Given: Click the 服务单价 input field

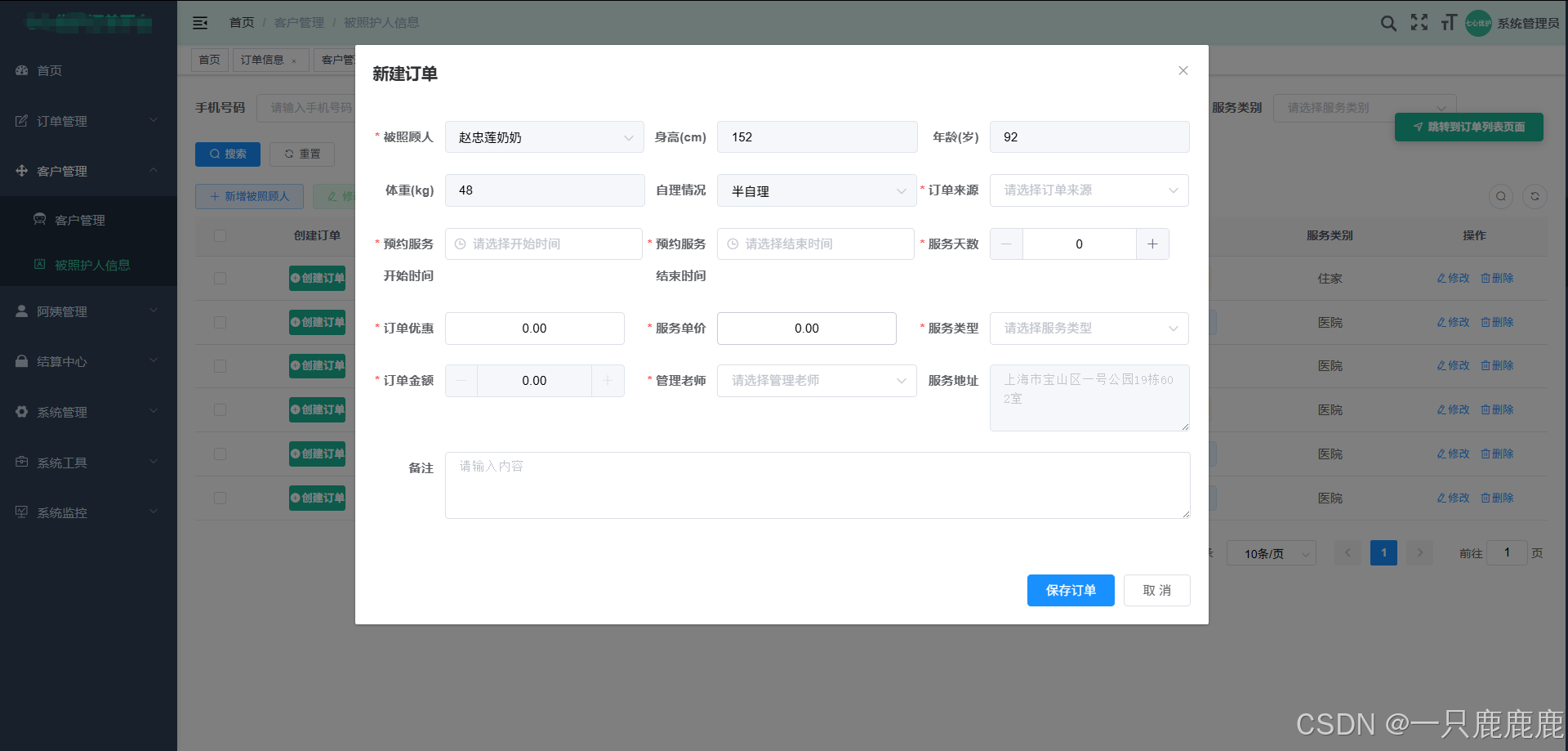Looking at the screenshot, I should click(x=807, y=329).
